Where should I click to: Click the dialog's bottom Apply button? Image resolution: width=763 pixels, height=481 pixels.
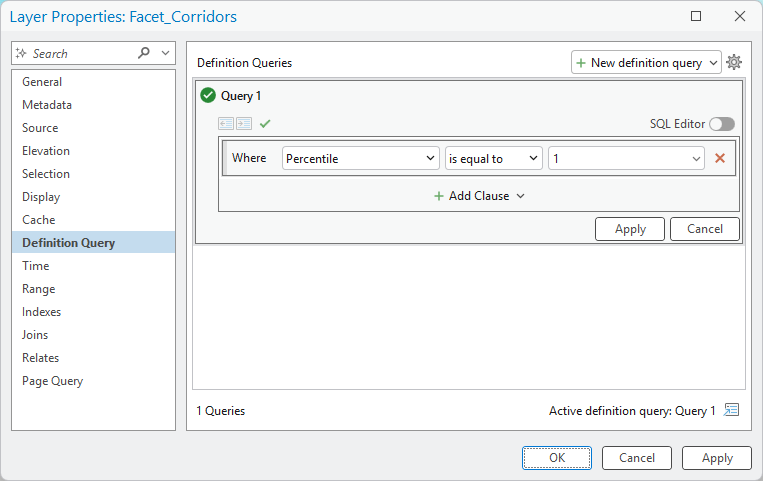tap(717, 458)
